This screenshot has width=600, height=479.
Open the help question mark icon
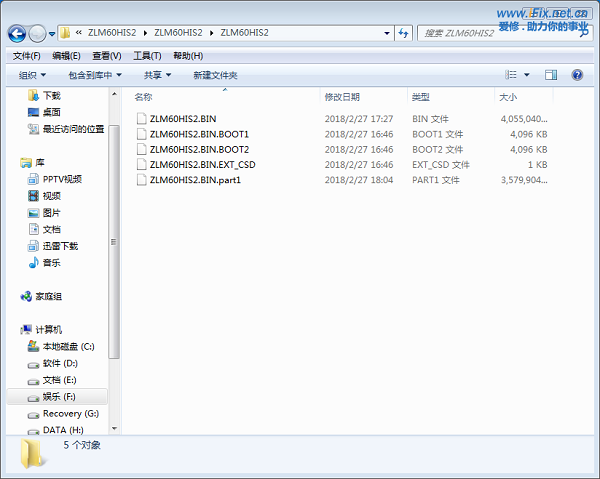click(577, 75)
